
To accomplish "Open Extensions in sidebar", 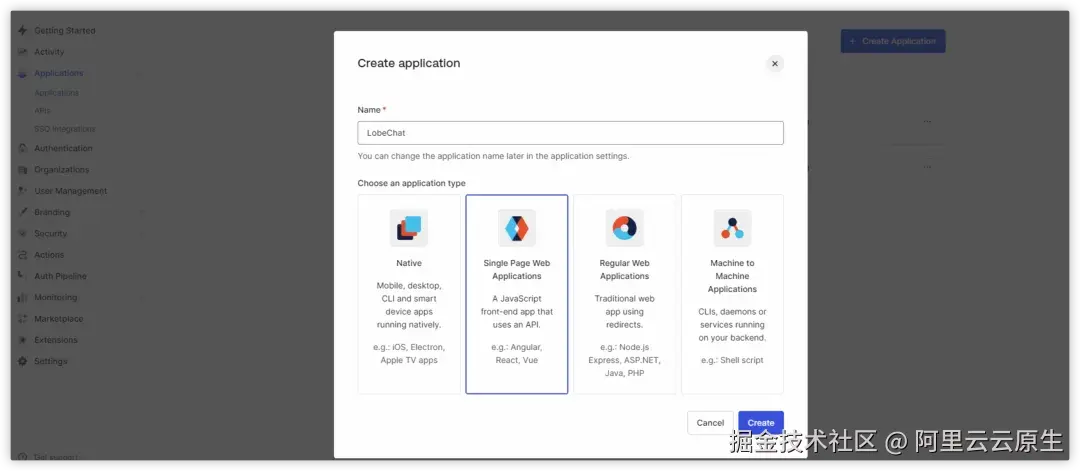I will tap(56, 339).
